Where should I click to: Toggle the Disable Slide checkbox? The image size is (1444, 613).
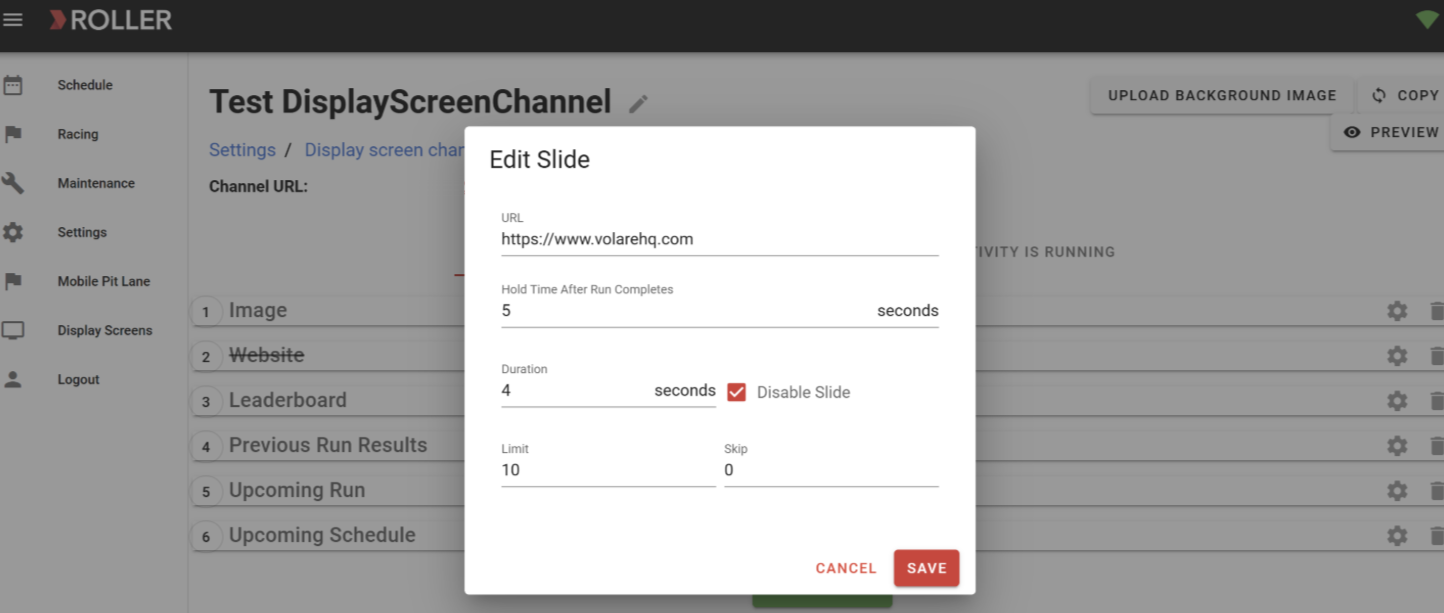pyautogui.click(x=737, y=392)
